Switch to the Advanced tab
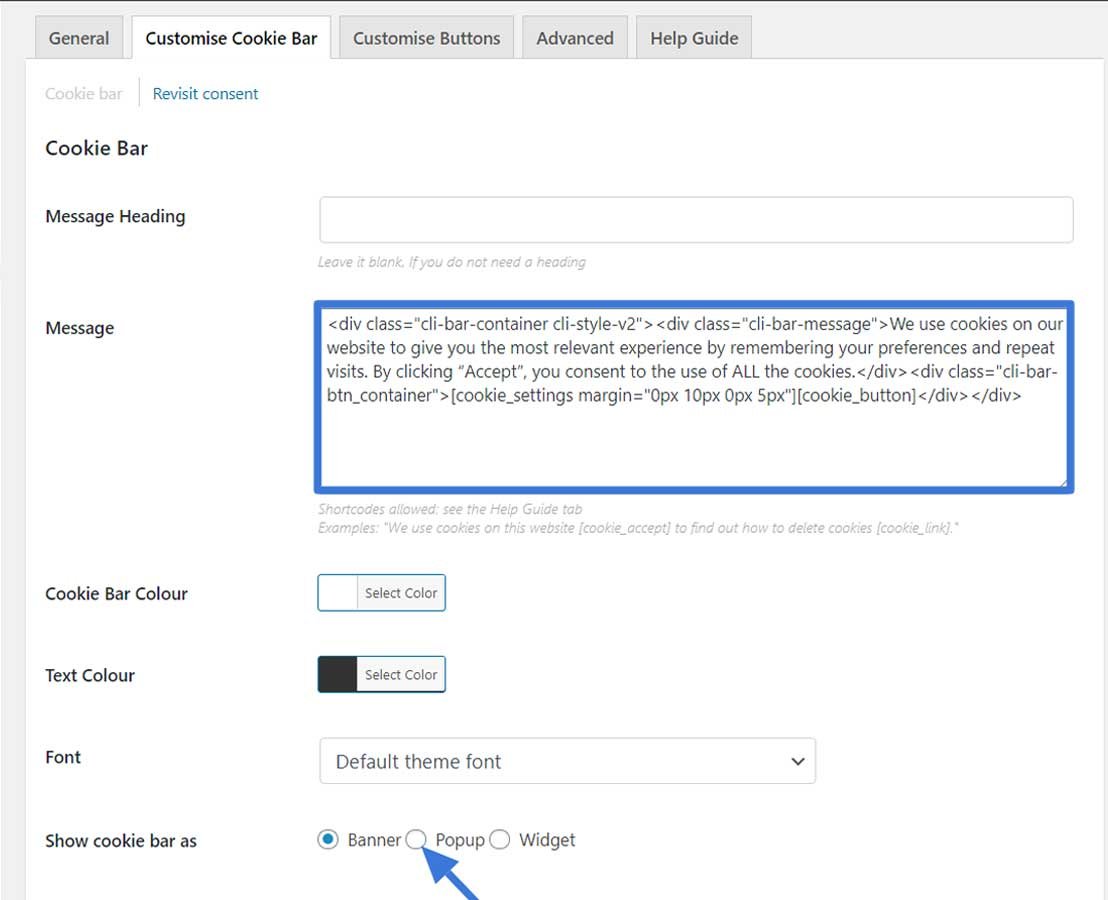 coord(574,37)
